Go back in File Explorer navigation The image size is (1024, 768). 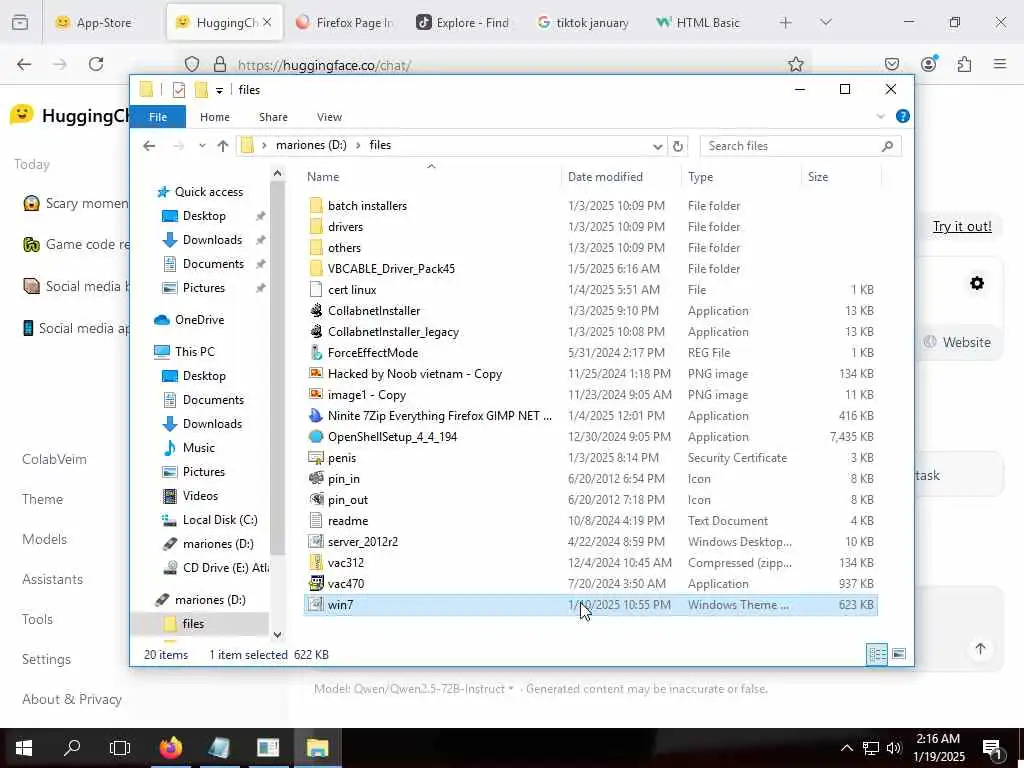click(x=149, y=146)
